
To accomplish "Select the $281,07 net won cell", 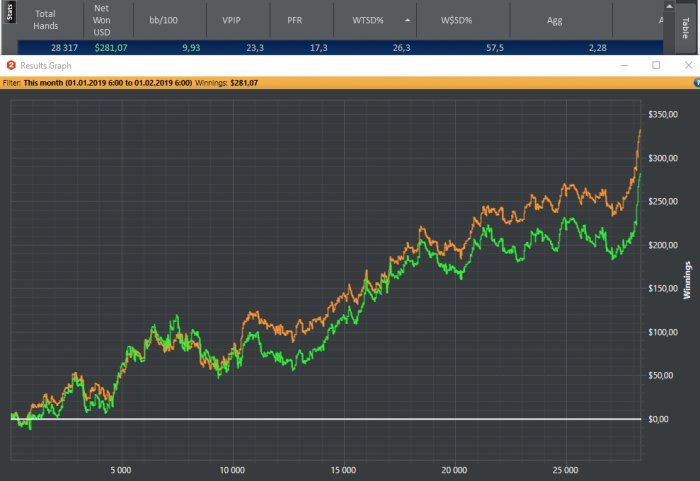I will click(x=111, y=48).
